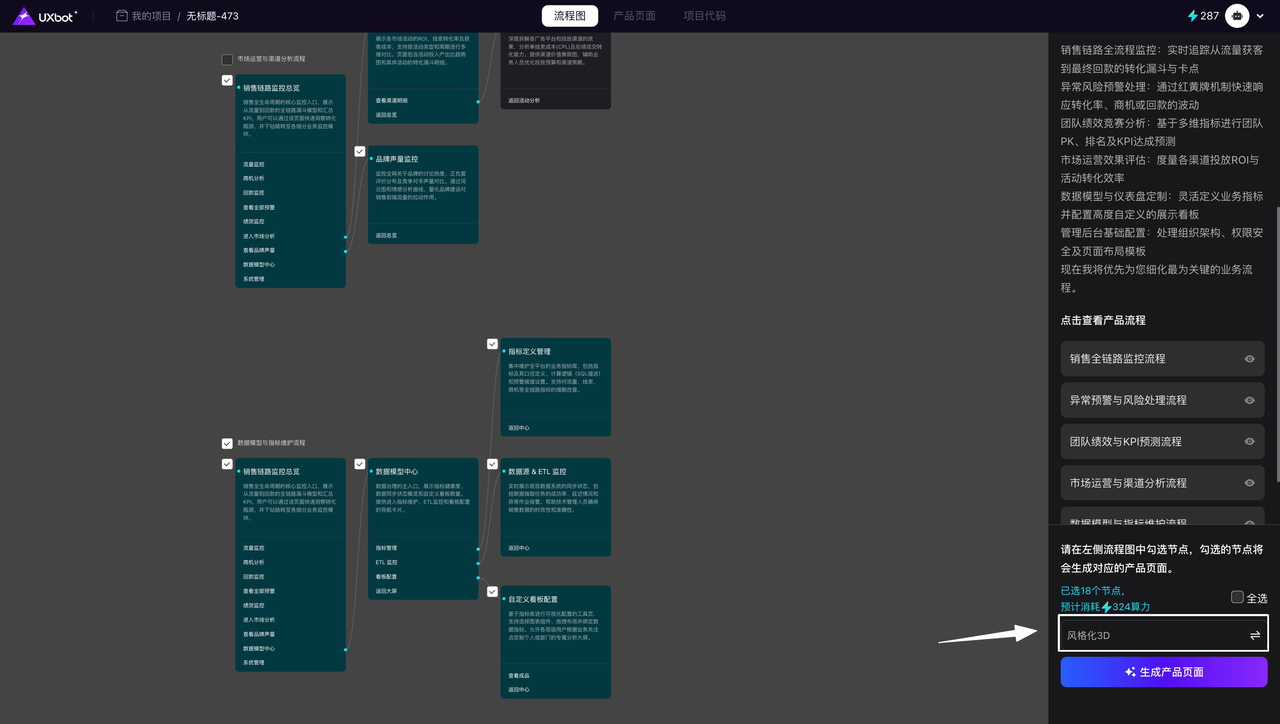Toggle the 全选 checkbox
The width and height of the screenshot is (1280, 724).
(x=1237, y=597)
